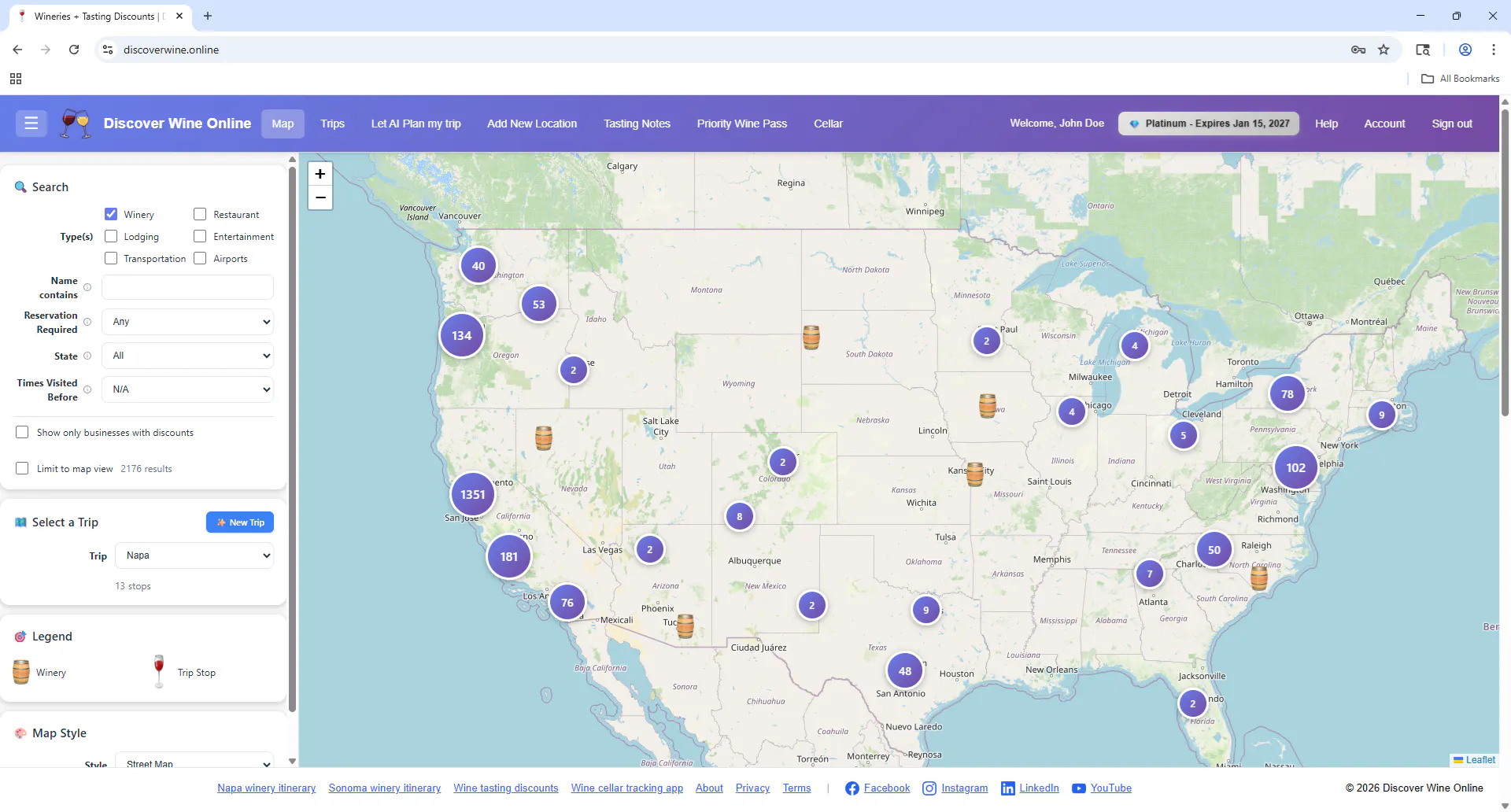
Task: Open the 134 winery cluster in Oregon
Action: pos(462,335)
